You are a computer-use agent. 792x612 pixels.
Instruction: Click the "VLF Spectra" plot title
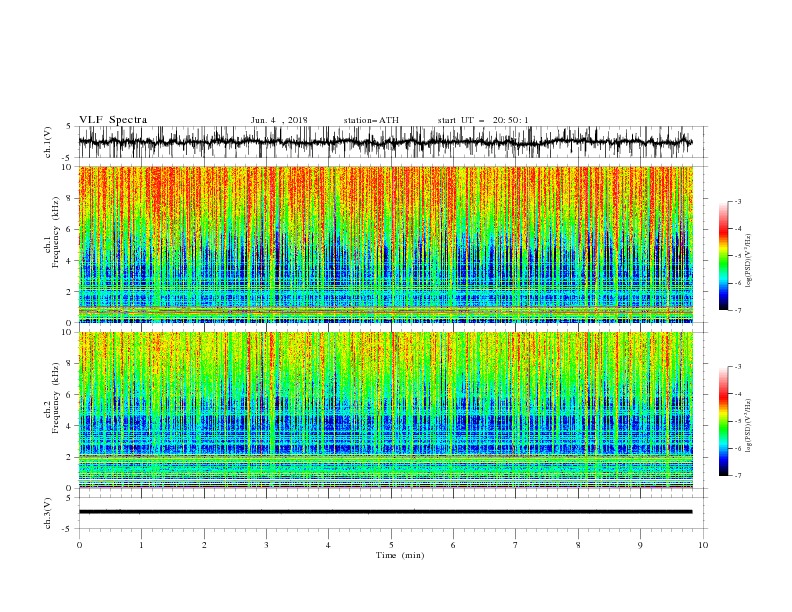click(113, 120)
